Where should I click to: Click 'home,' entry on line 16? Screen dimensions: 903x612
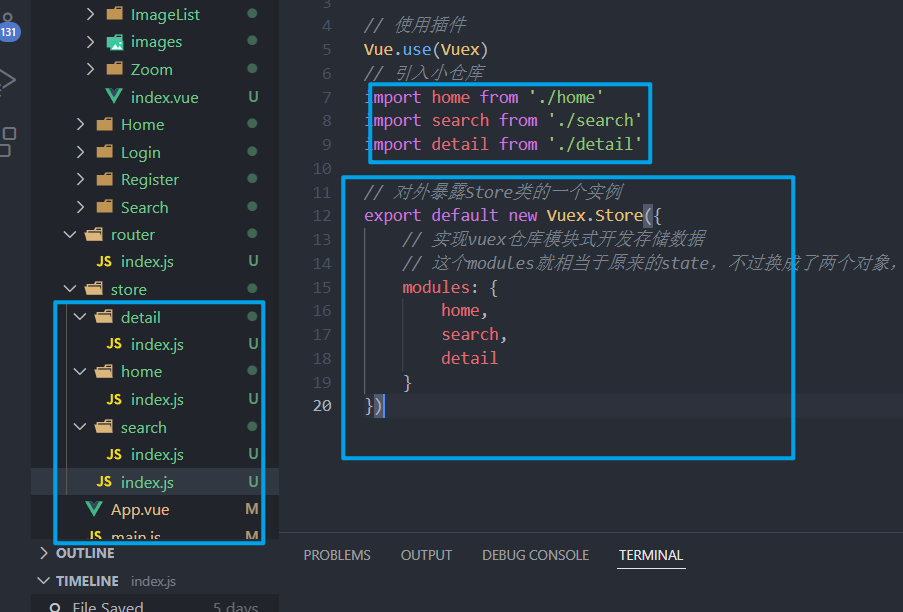(x=464, y=310)
